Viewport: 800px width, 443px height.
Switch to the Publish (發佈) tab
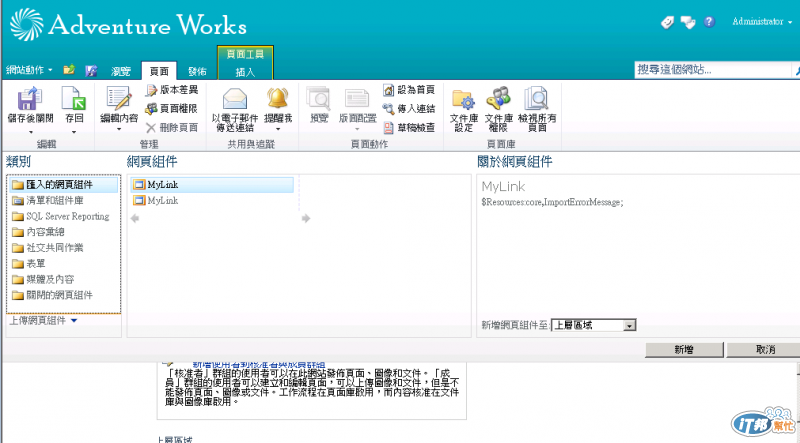(197, 71)
